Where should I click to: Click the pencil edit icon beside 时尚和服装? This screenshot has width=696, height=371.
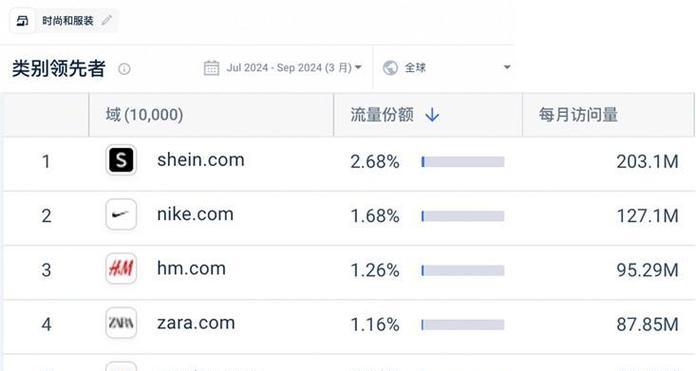107,20
